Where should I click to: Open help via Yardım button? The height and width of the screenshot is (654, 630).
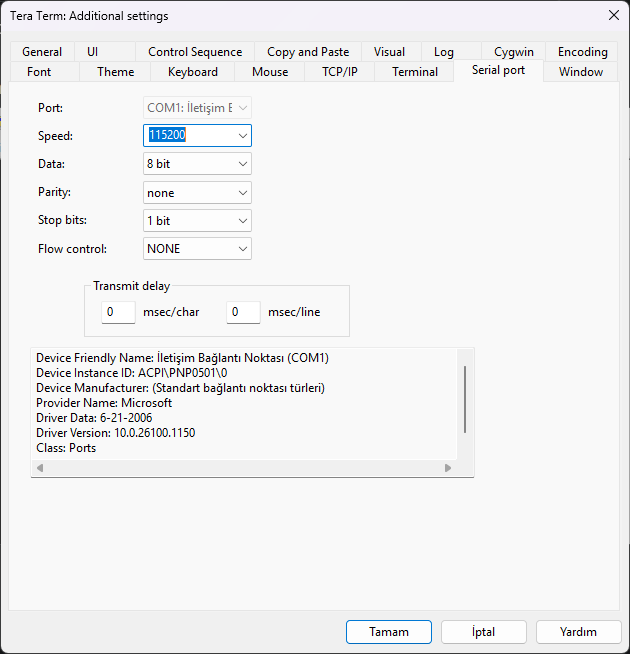[578, 631]
